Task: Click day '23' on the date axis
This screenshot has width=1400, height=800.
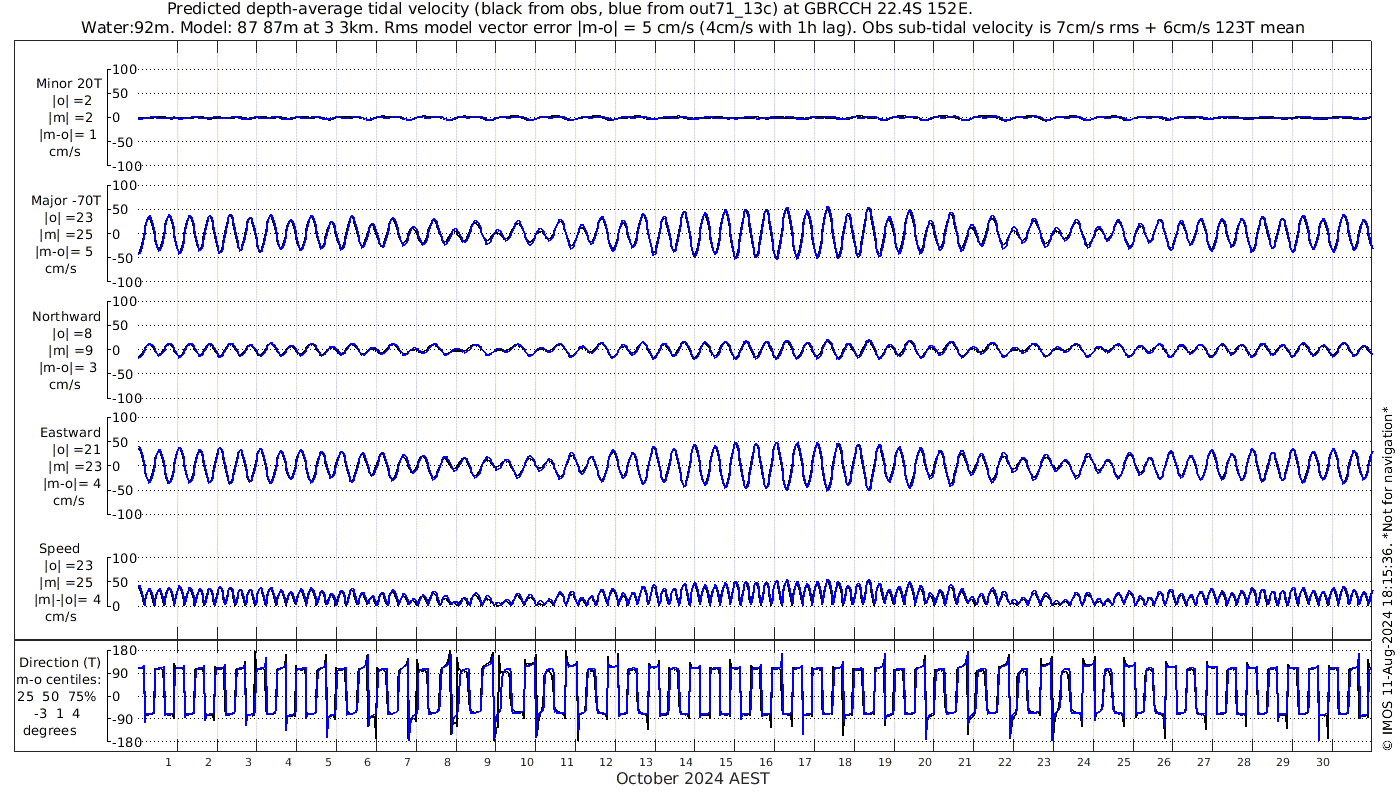Action: point(1044,762)
